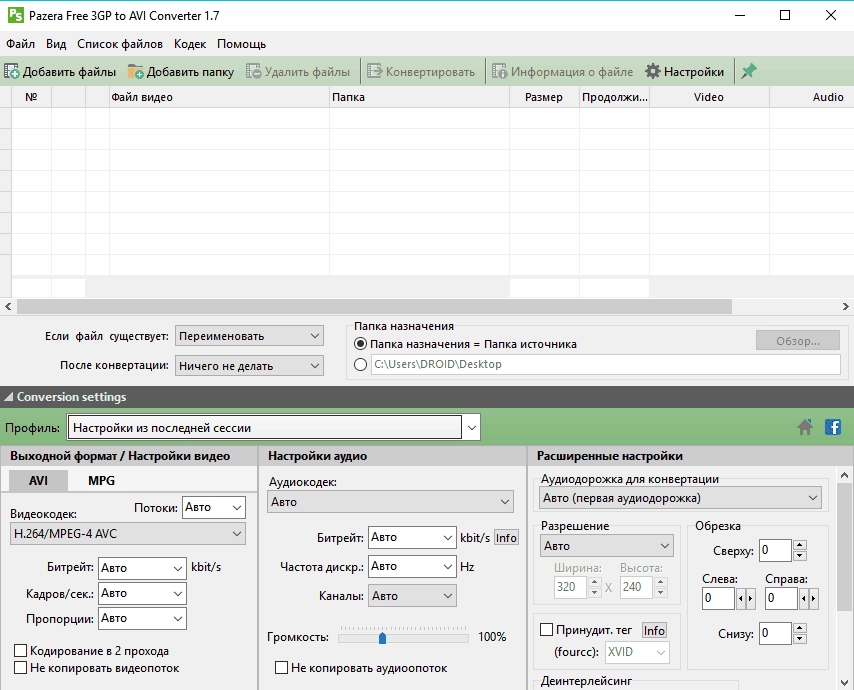Click the Video column header
Image resolution: width=854 pixels, height=690 pixels.
click(x=709, y=97)
